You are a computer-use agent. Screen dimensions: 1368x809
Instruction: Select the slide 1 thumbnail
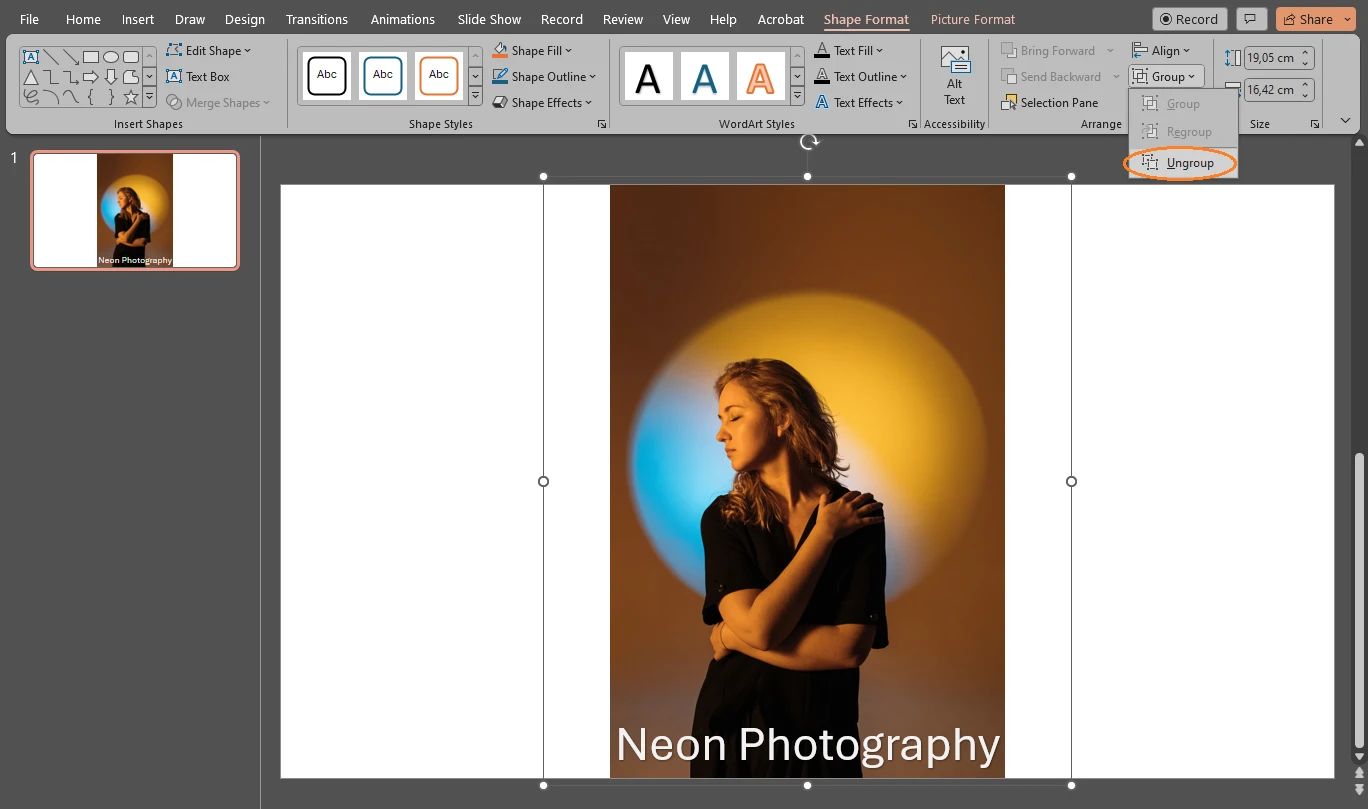coord(134,210)
